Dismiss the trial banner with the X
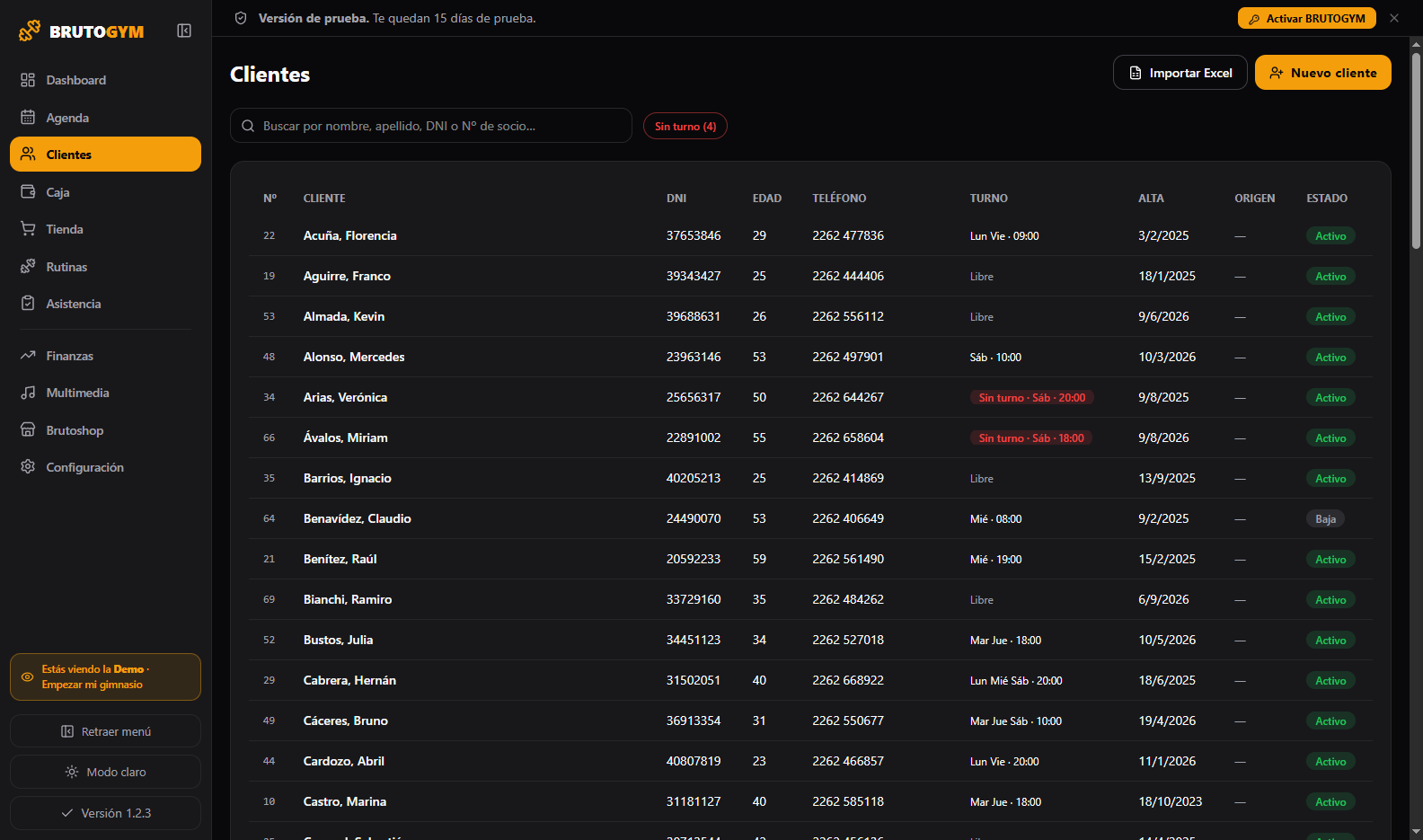The height and width of the screenshot is (840, 1423). pos(1394,18)
